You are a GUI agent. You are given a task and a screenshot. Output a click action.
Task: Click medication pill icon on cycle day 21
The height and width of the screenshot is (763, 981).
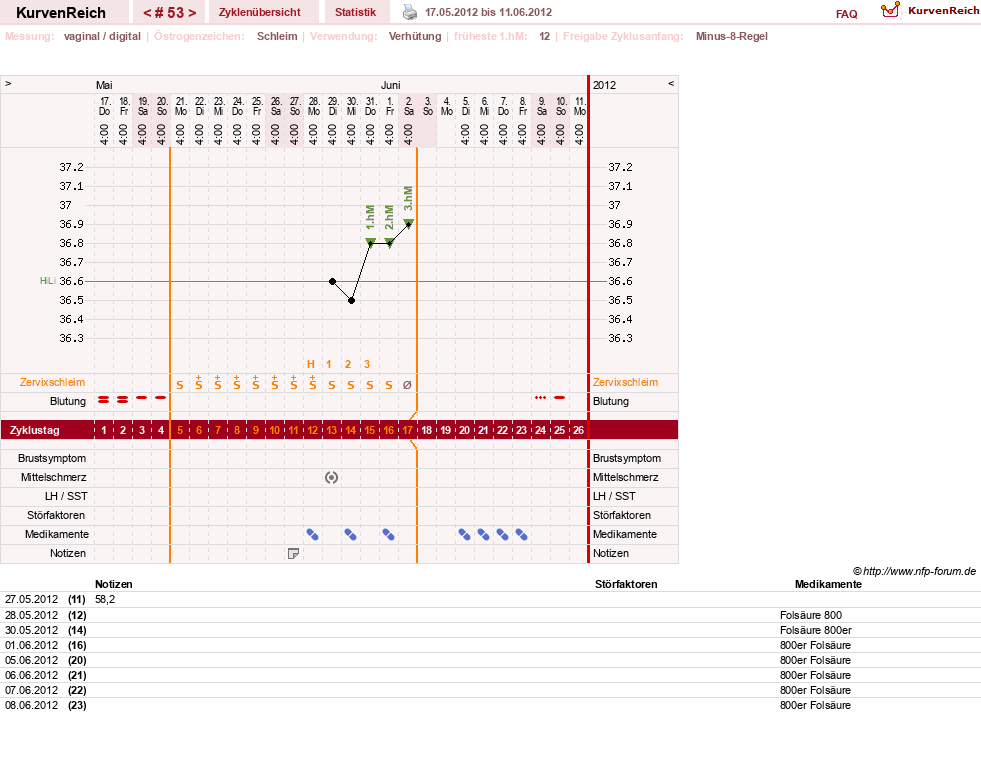tap(484, 535)
